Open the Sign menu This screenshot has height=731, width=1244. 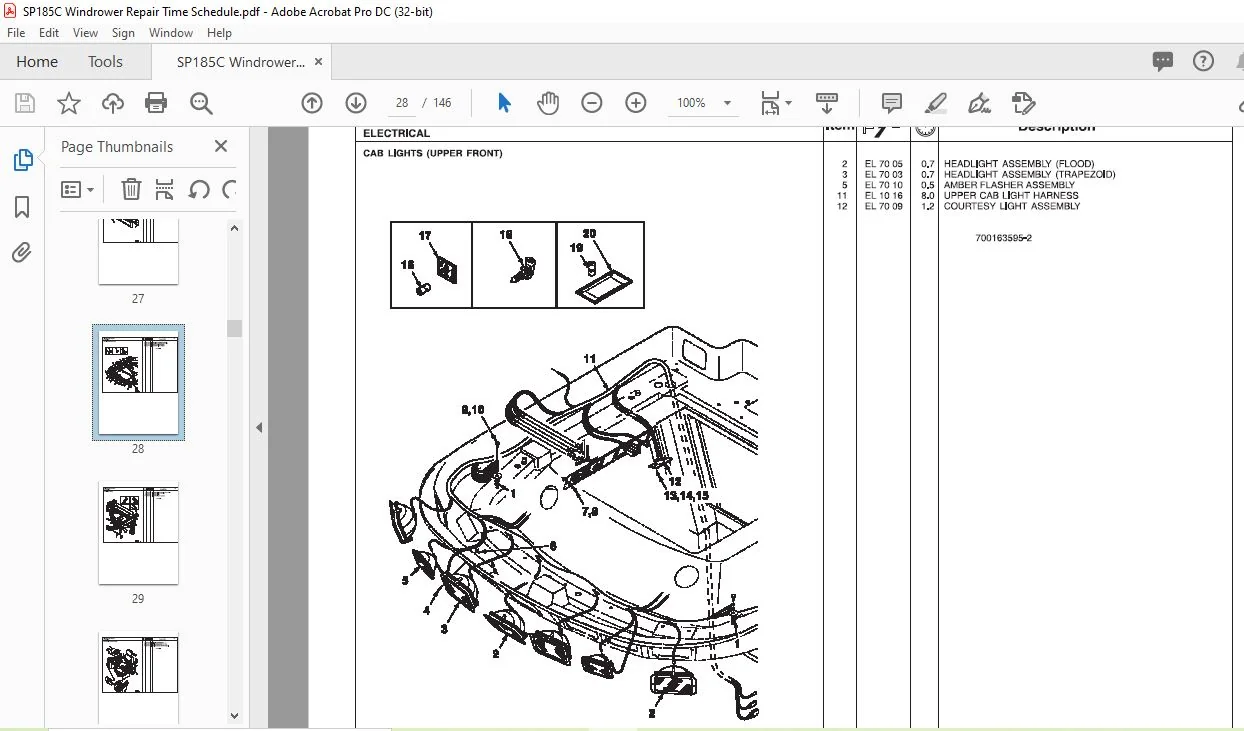[x=123, y=33]
